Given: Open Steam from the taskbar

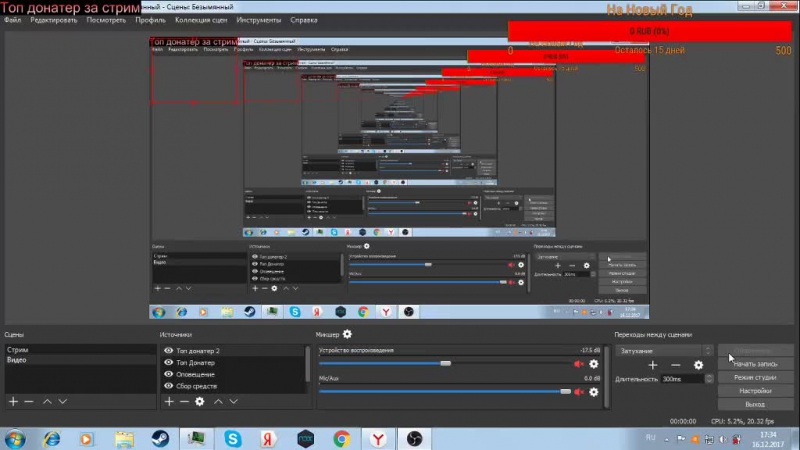Looking at the screenshot, I should coord(160,439).
